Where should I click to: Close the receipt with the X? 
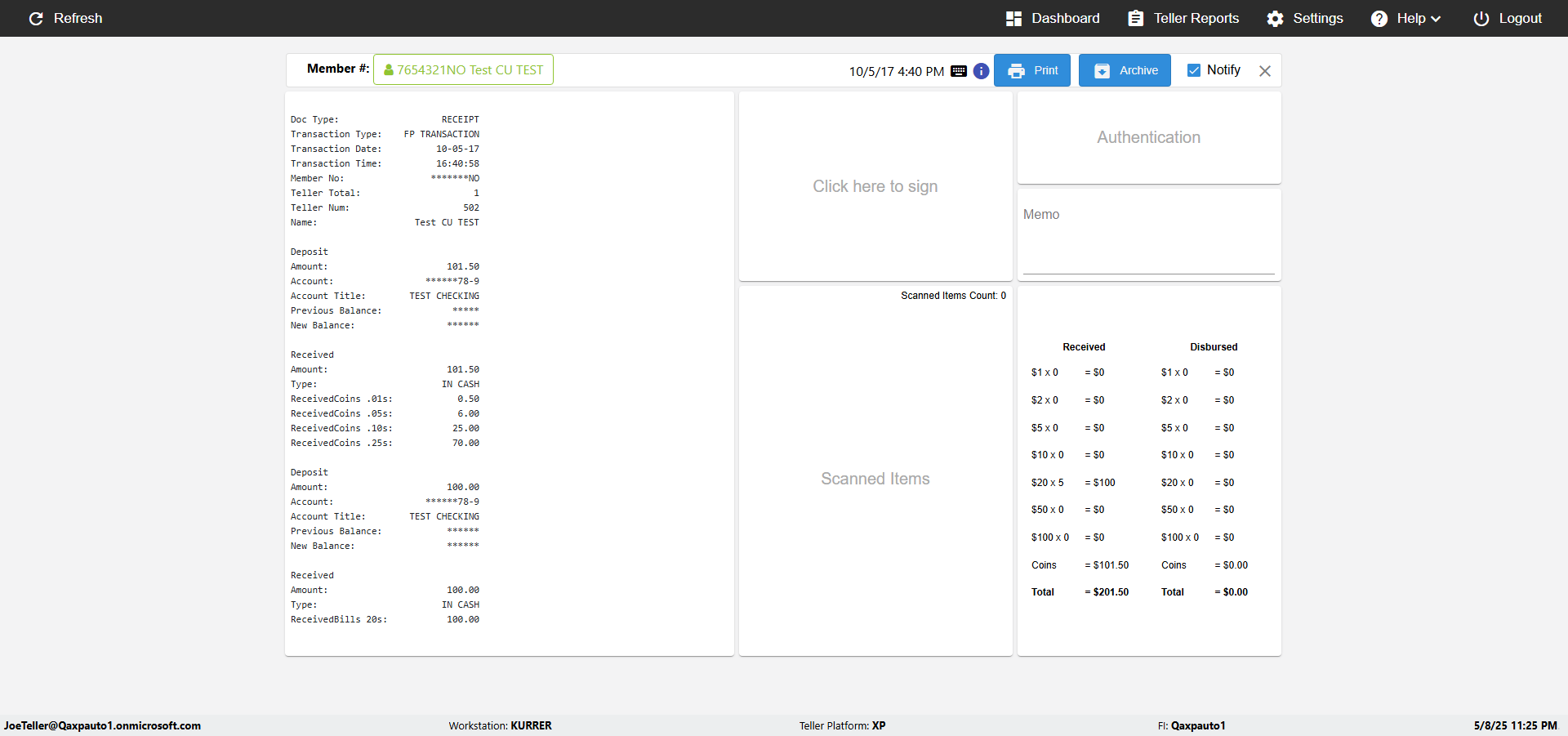pos(1265,71)
